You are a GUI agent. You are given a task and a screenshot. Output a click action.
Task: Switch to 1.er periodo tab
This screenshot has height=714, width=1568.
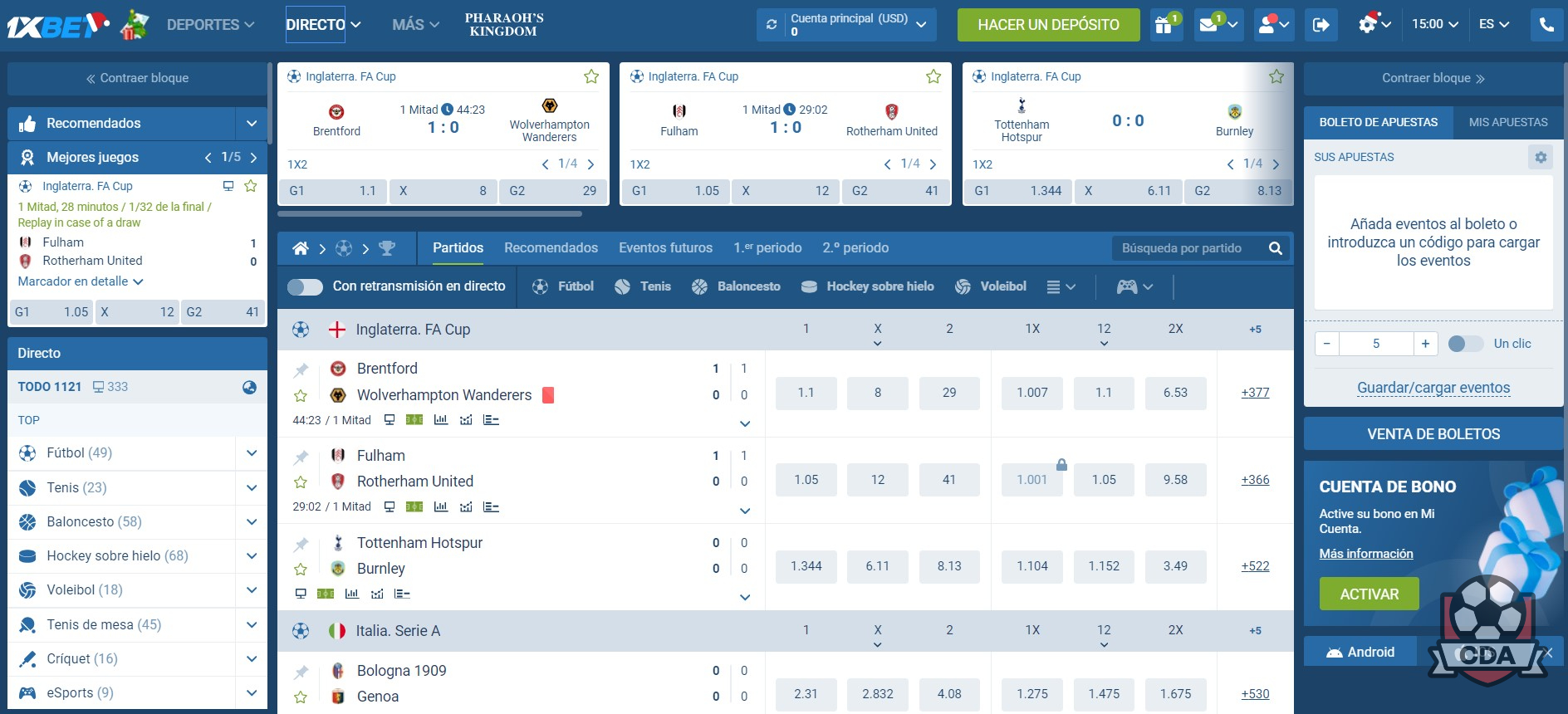(767, 248)
